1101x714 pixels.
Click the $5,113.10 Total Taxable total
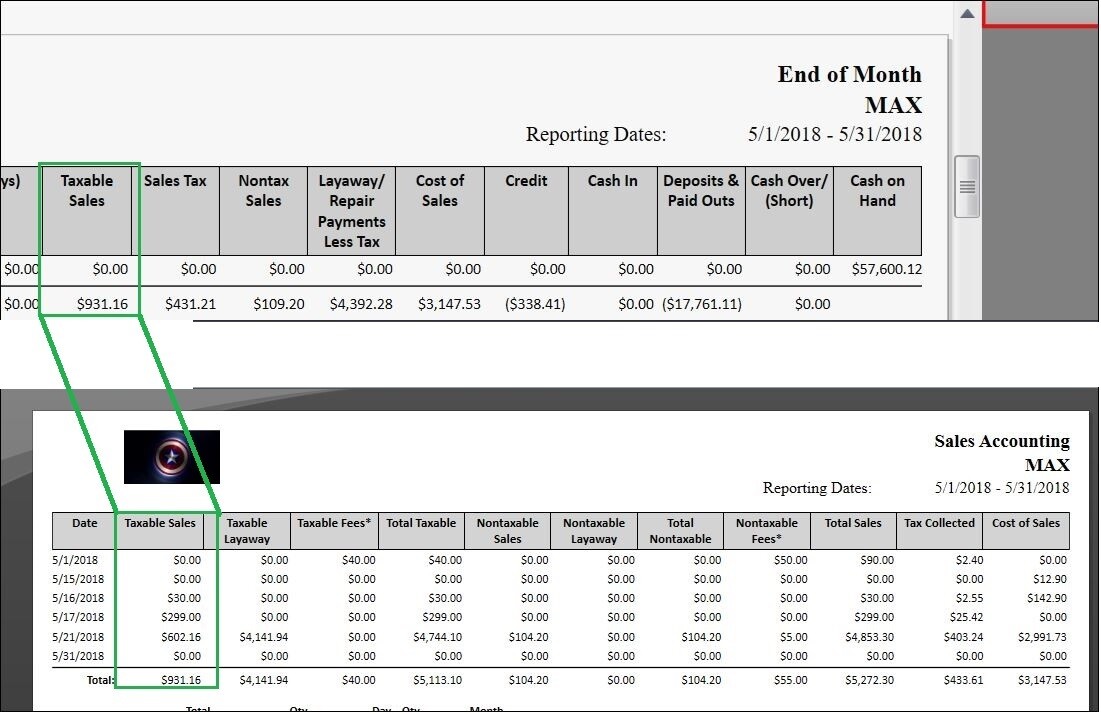point(437,680)
